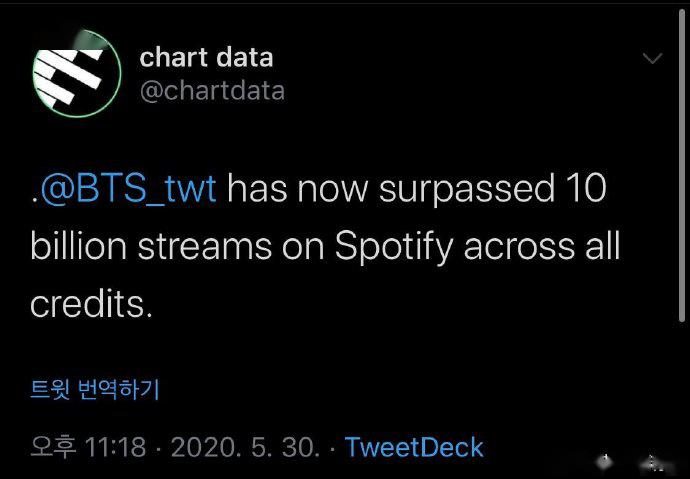
Task: Open the @chartdata handle
Action: click(x=212, y=91)
